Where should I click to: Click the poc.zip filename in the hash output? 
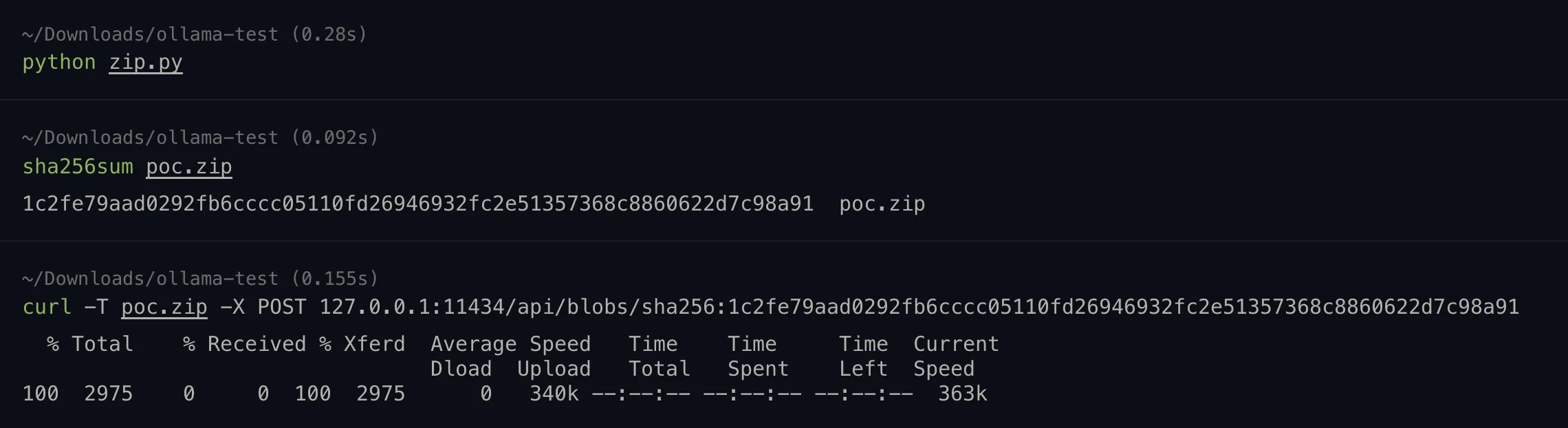pyautogui.click(x=882, y=204)
